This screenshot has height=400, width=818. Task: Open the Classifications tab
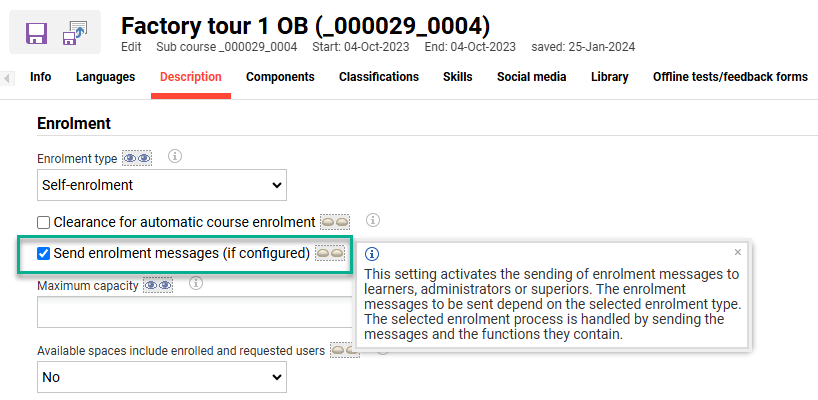pyautogui.click(x=378, y=77)
